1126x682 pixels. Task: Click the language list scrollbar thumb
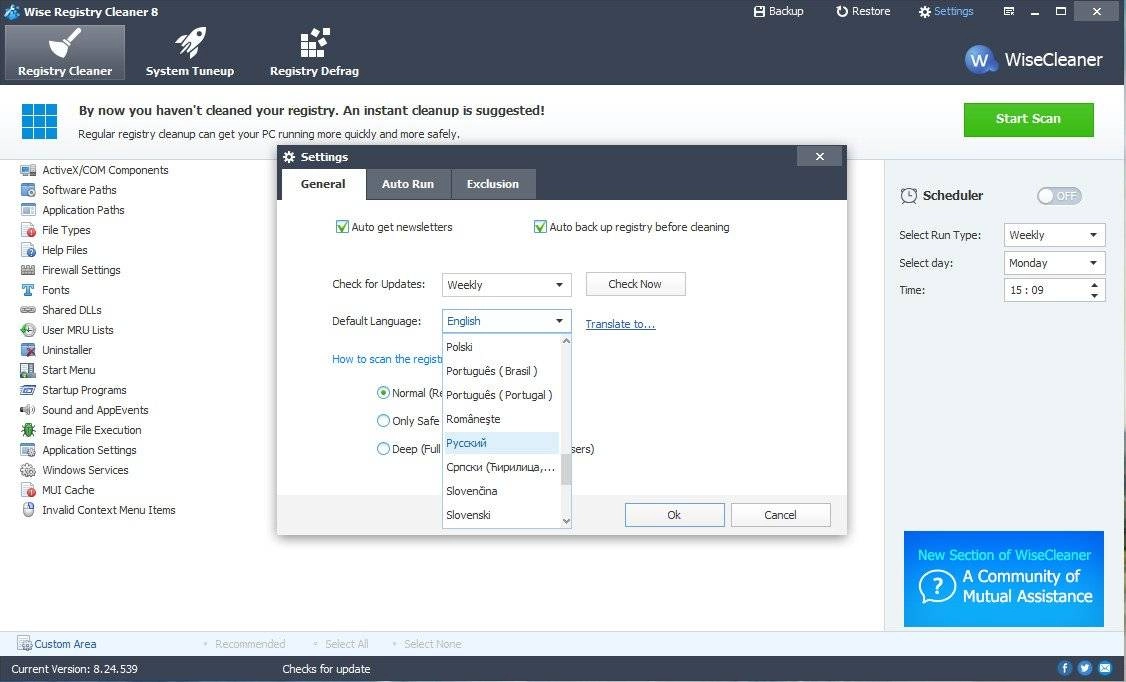tap(566, 470)
